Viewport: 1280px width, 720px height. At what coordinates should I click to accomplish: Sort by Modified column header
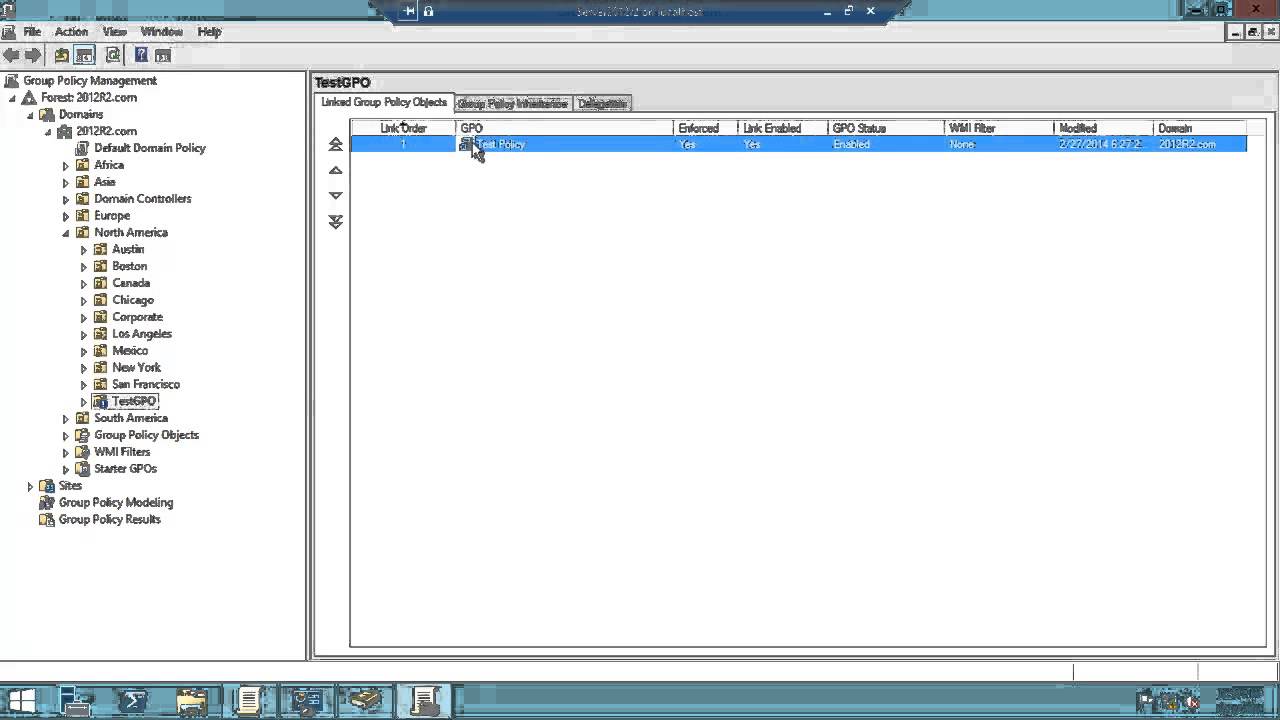pyautogui.click(x=1104, y=129)
